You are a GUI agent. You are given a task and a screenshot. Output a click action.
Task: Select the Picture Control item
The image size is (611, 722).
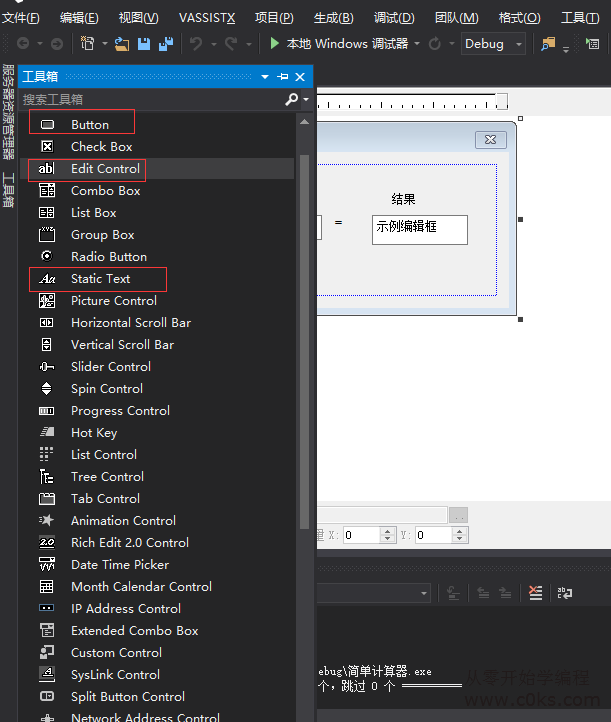113,301
